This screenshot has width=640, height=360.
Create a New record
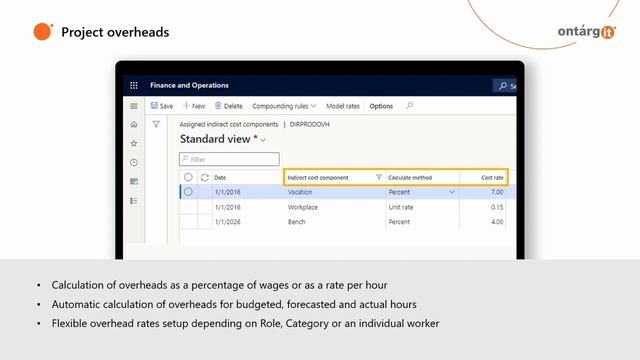pyautogui.click(x=194, y=106)
